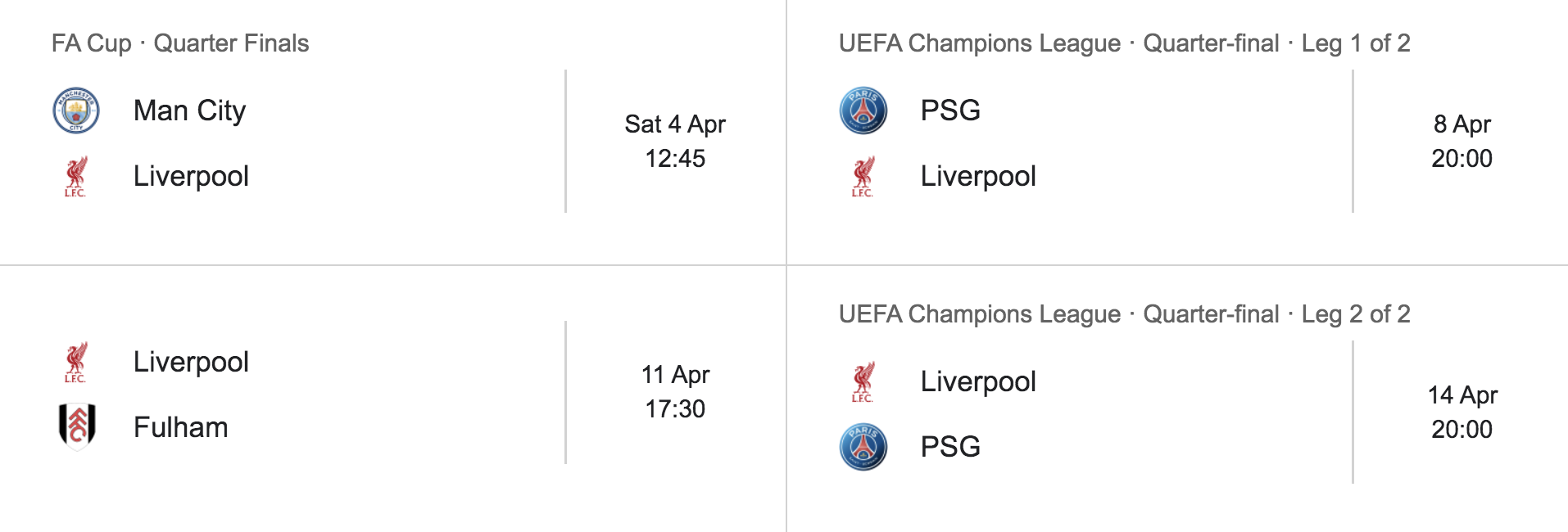The height and width of the screenshot is (532, 1568).
Task: Click Liverpool crest in FA Cup match
Action: click(76, 176)
